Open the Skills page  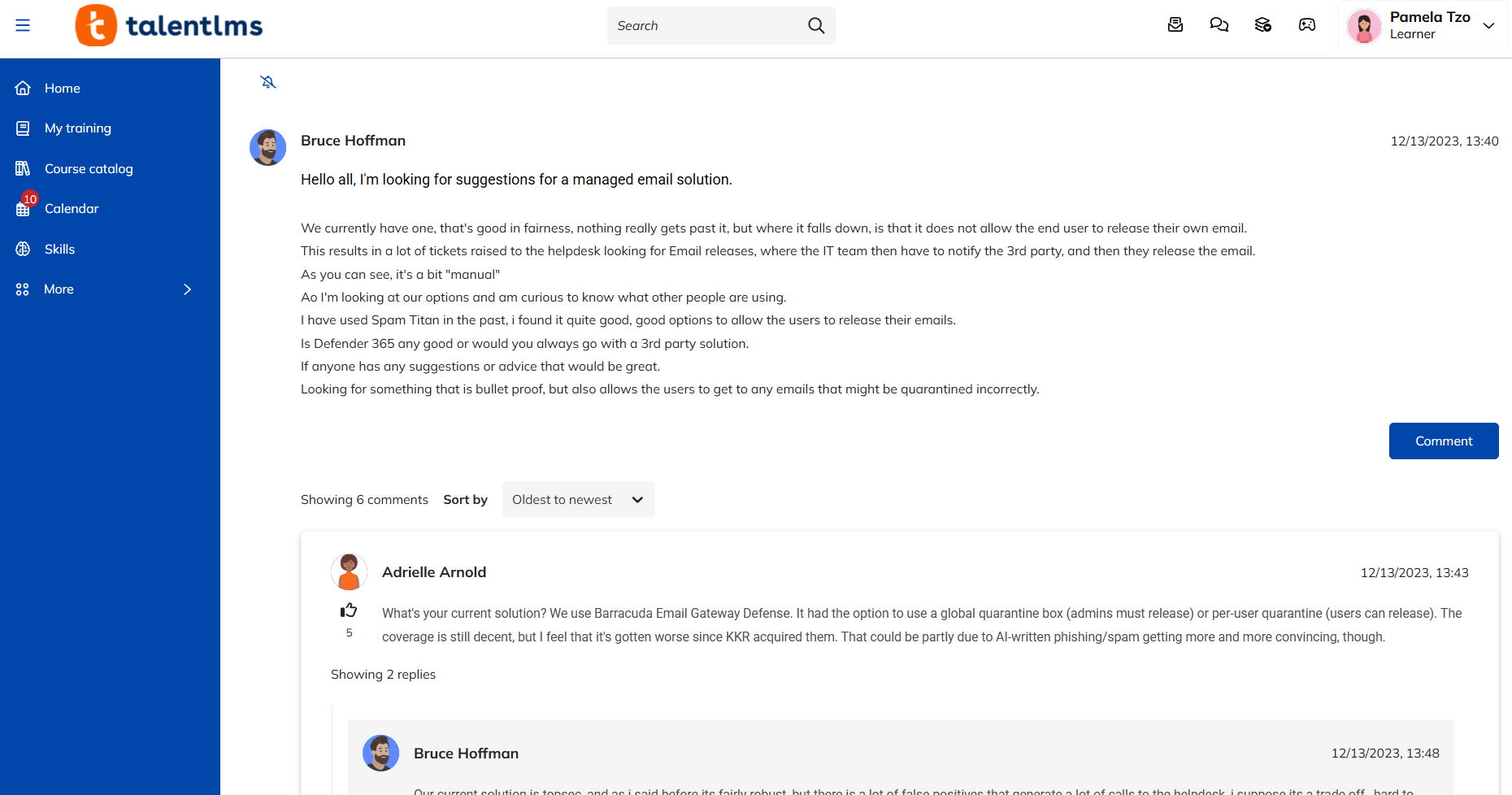[59, 249]
